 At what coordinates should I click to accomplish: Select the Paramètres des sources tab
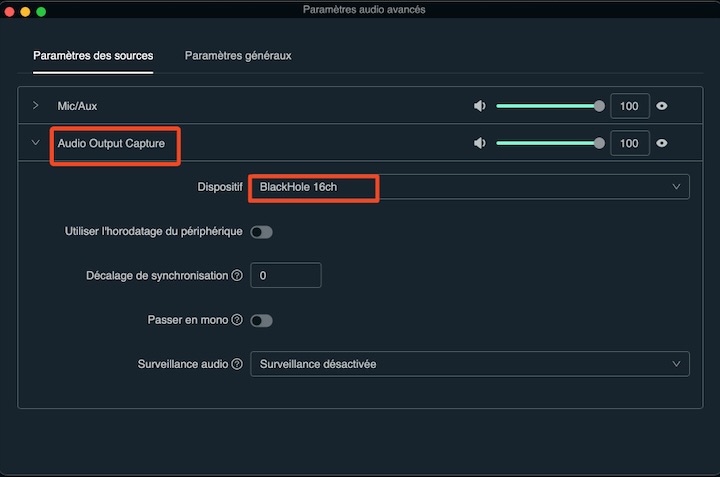93,55
